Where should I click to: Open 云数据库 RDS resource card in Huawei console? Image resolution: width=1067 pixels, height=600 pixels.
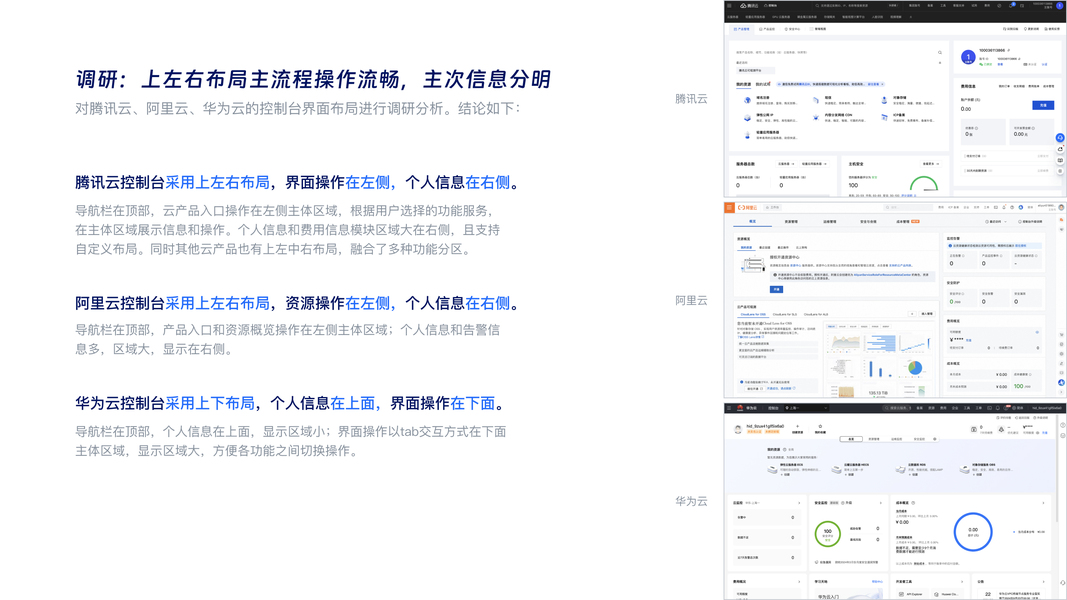pos(919,469)
